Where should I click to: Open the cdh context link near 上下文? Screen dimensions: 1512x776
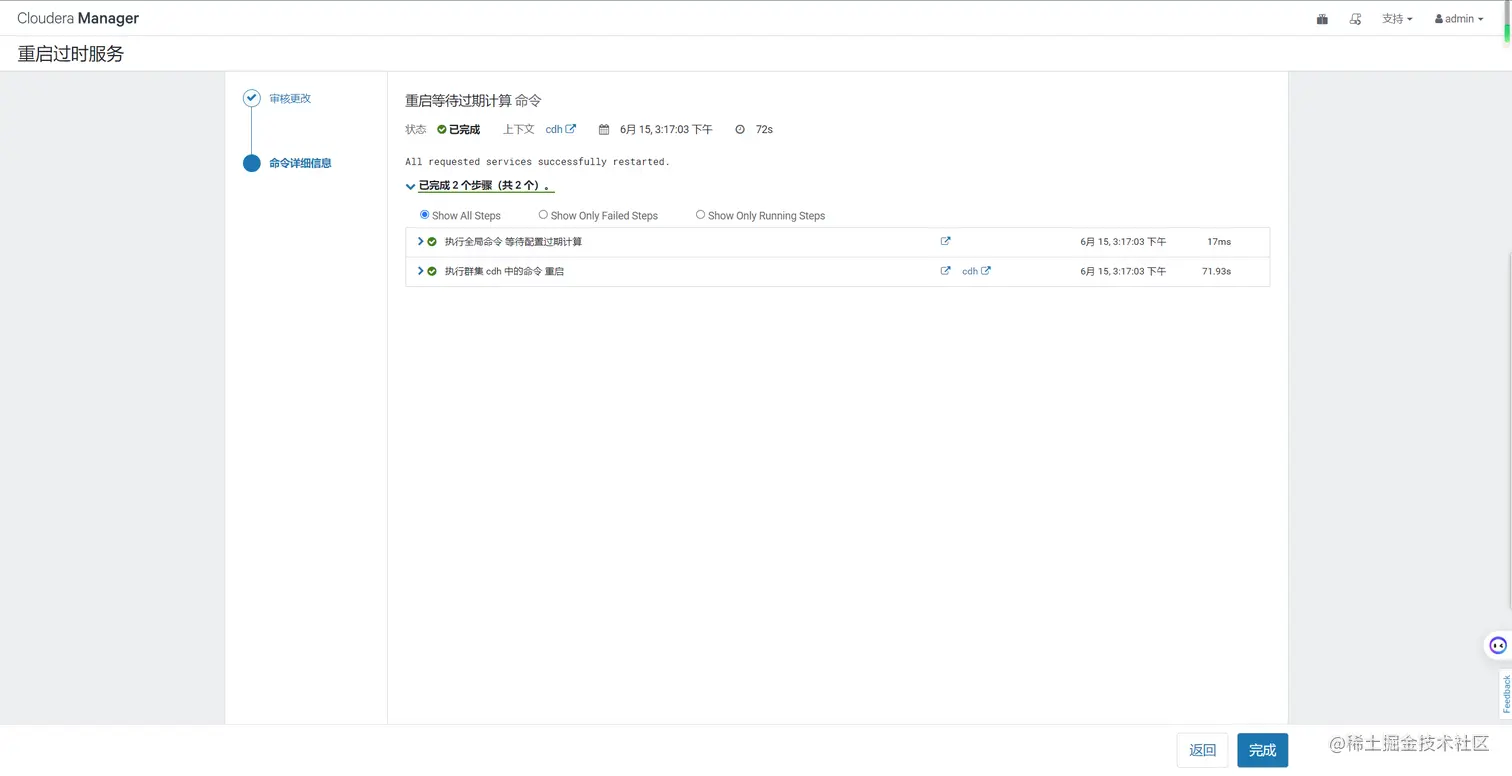[560, 129]
